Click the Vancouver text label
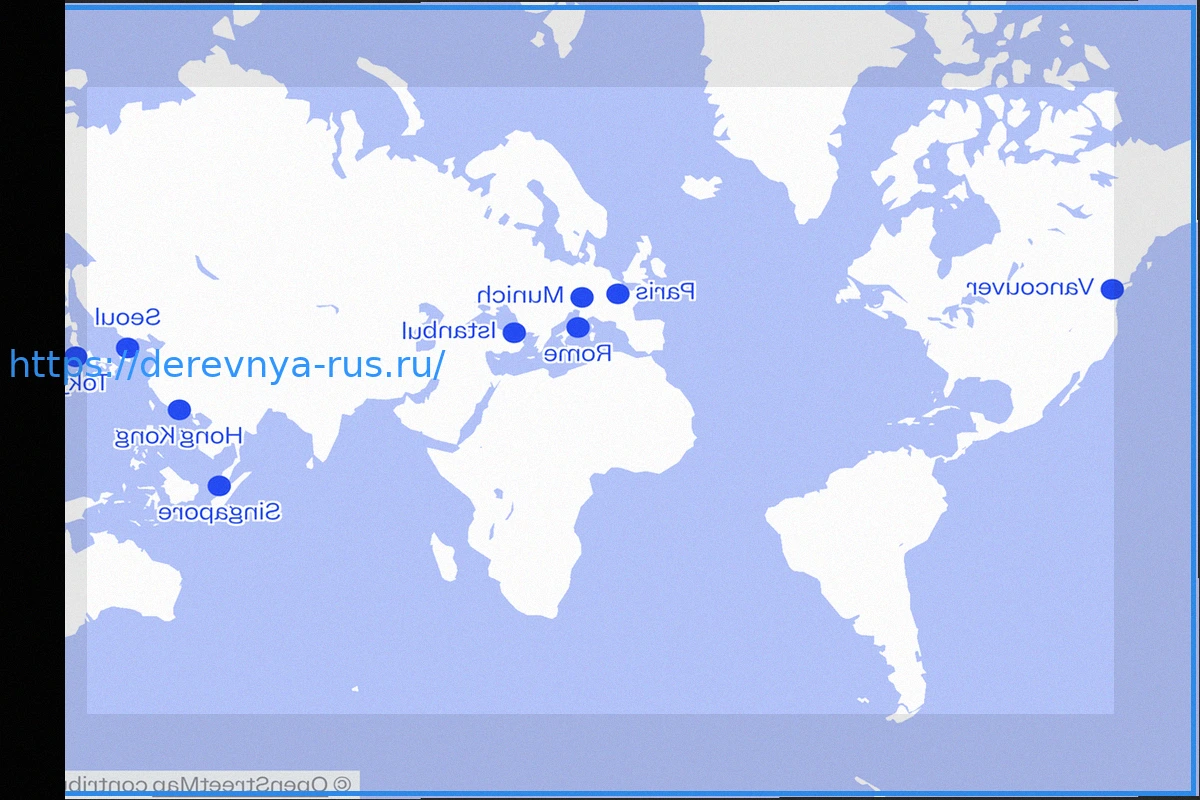Image resolution: width=1200 pixels, height=800 pixels. (x=1029, y=288)
